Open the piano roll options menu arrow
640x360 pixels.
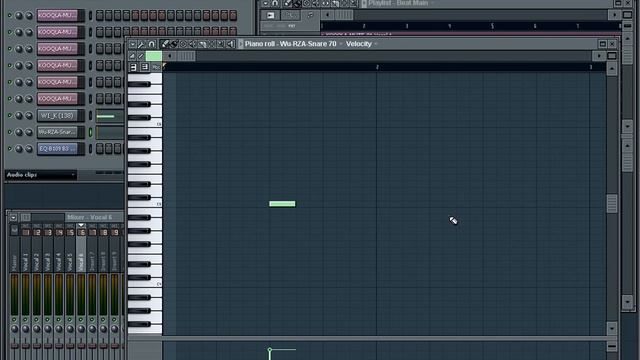(x=133, y=44)
